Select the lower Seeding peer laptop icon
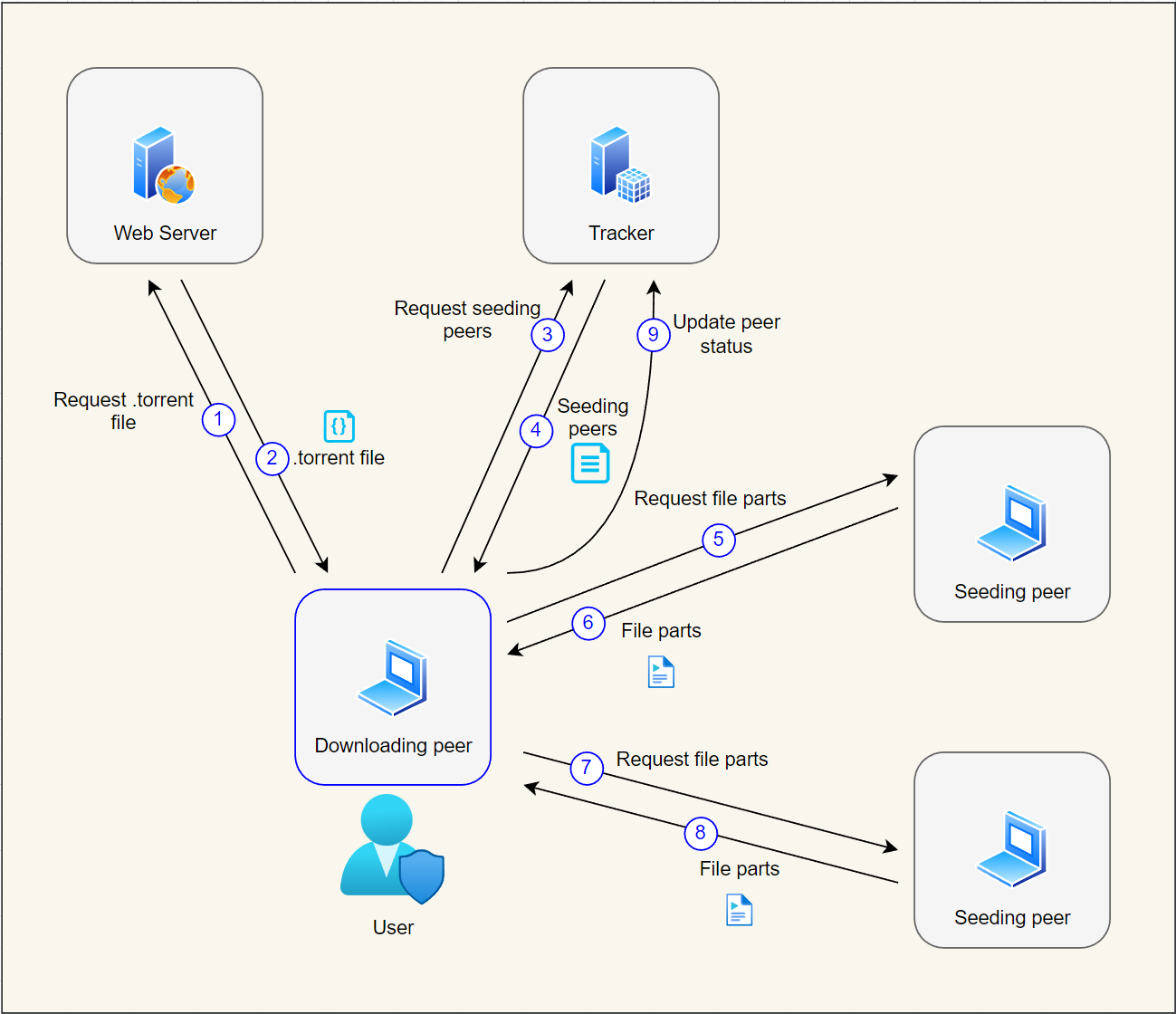Viewport: 1176px width, 1014px height. (x=1011, y=849)
